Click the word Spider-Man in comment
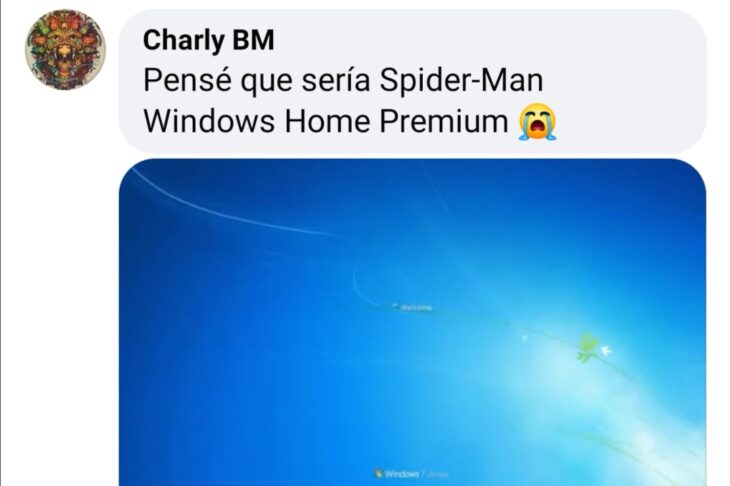This screenshot has width=730, height=486. pos(461,80)
